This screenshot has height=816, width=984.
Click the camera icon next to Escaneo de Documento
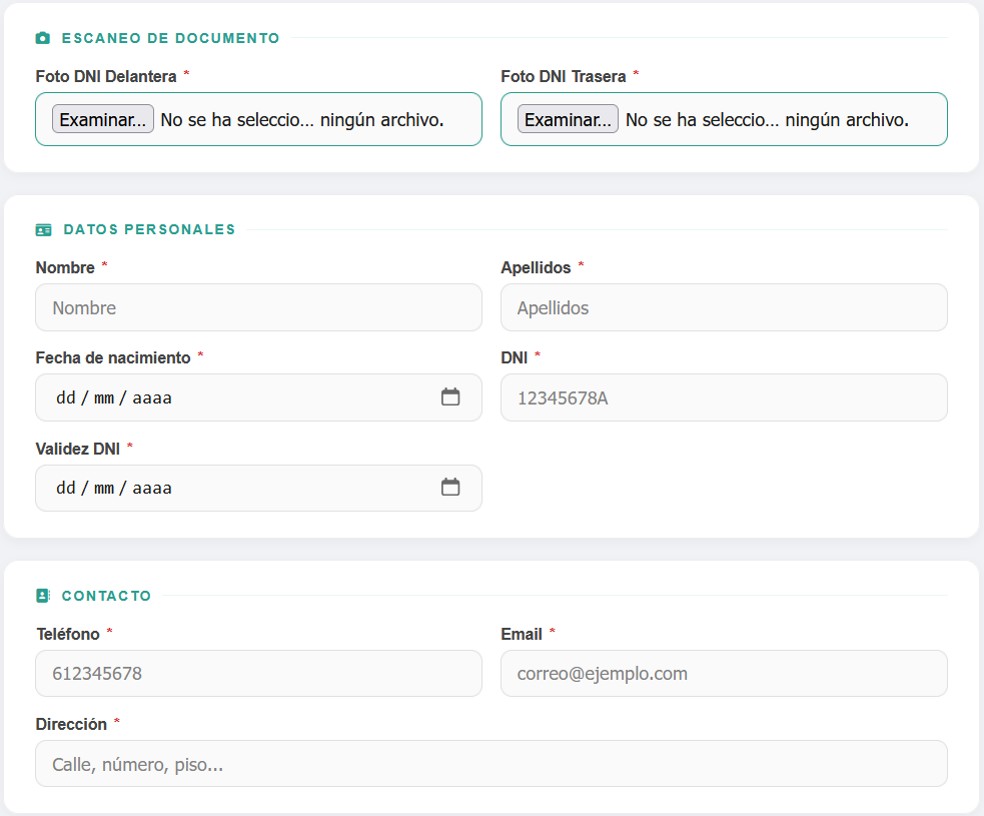[41, 37]
